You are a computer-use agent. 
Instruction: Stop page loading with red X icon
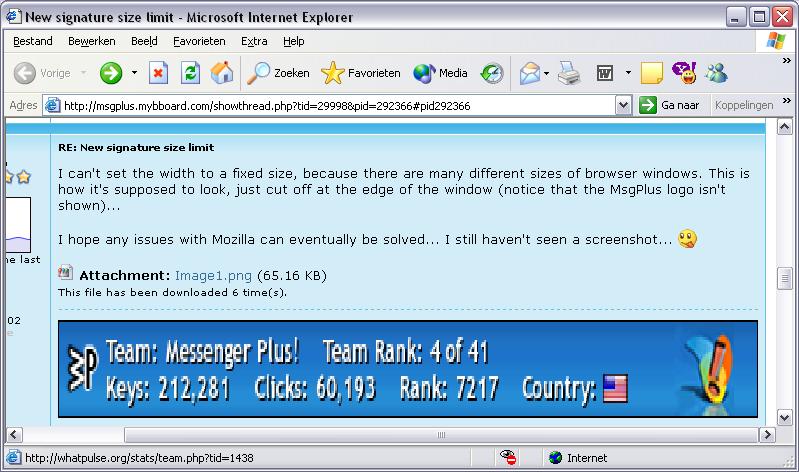158,73
